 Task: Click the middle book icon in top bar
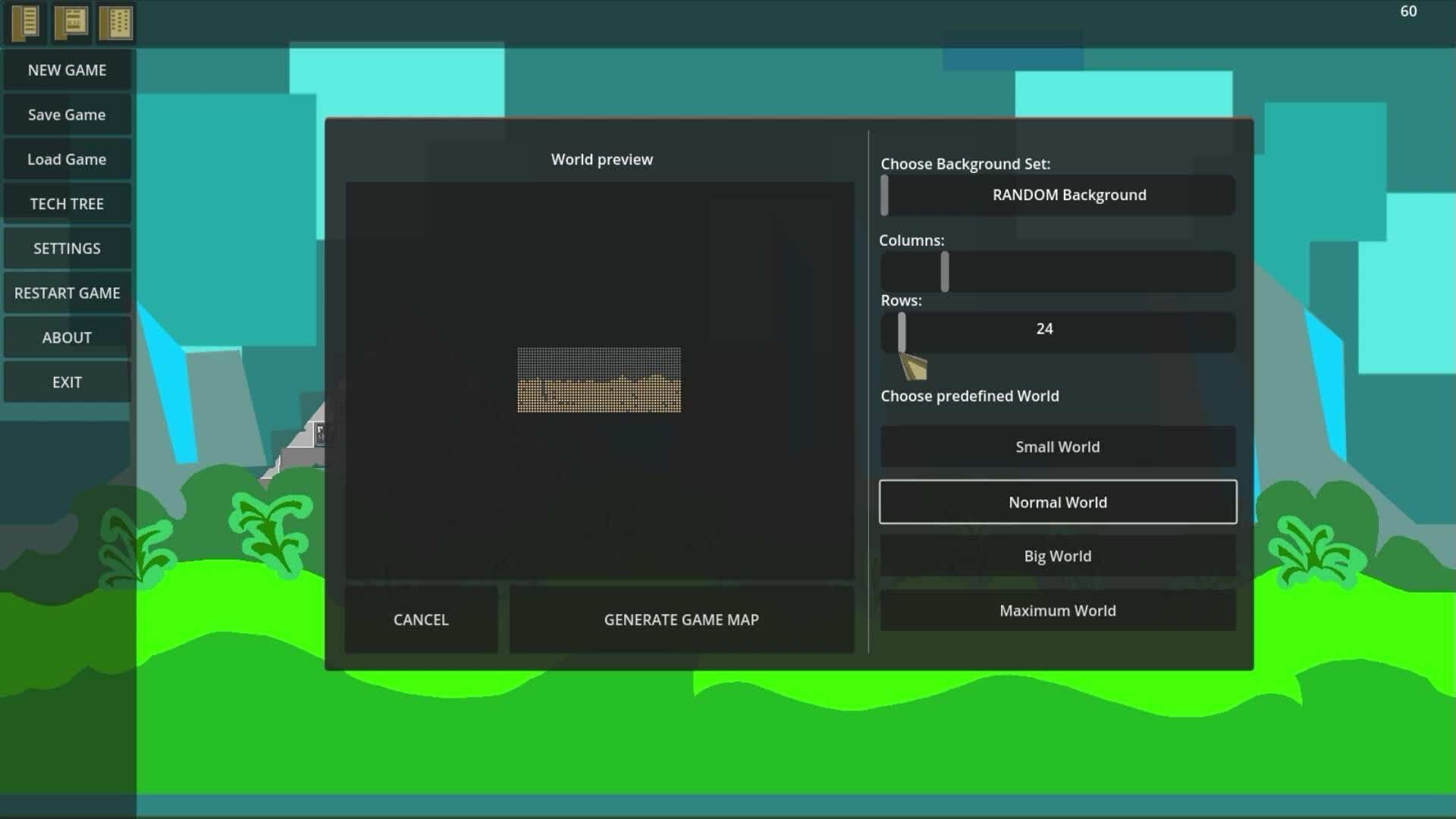[71, 22]
